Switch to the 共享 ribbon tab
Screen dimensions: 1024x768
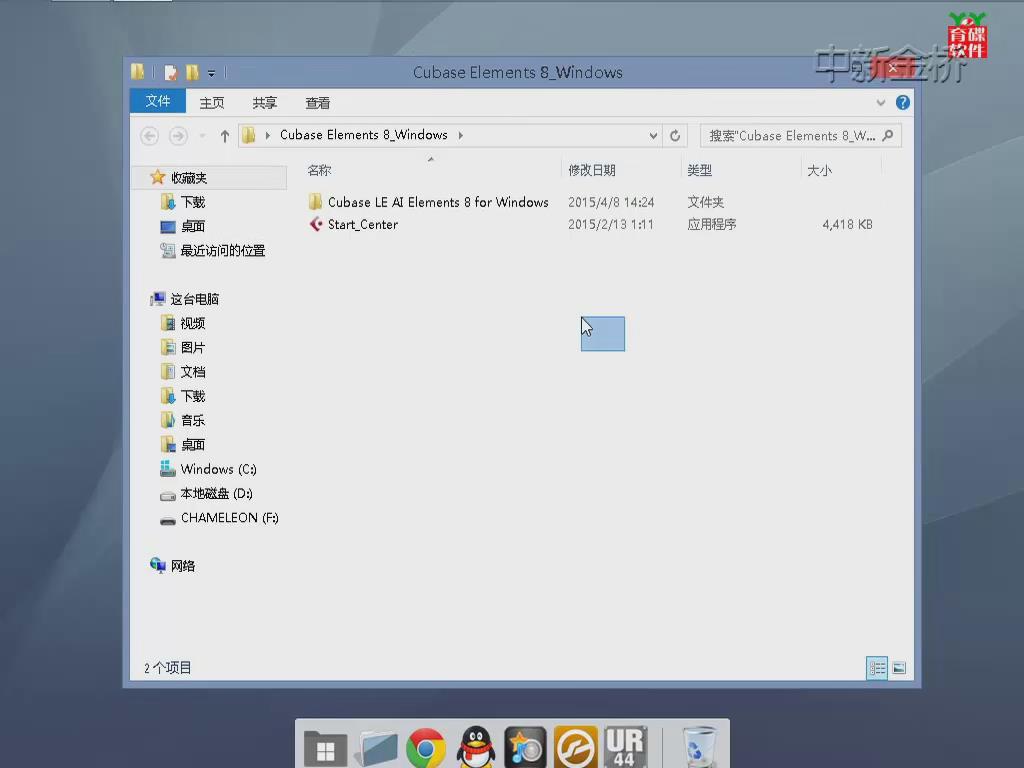coord(264,103)
